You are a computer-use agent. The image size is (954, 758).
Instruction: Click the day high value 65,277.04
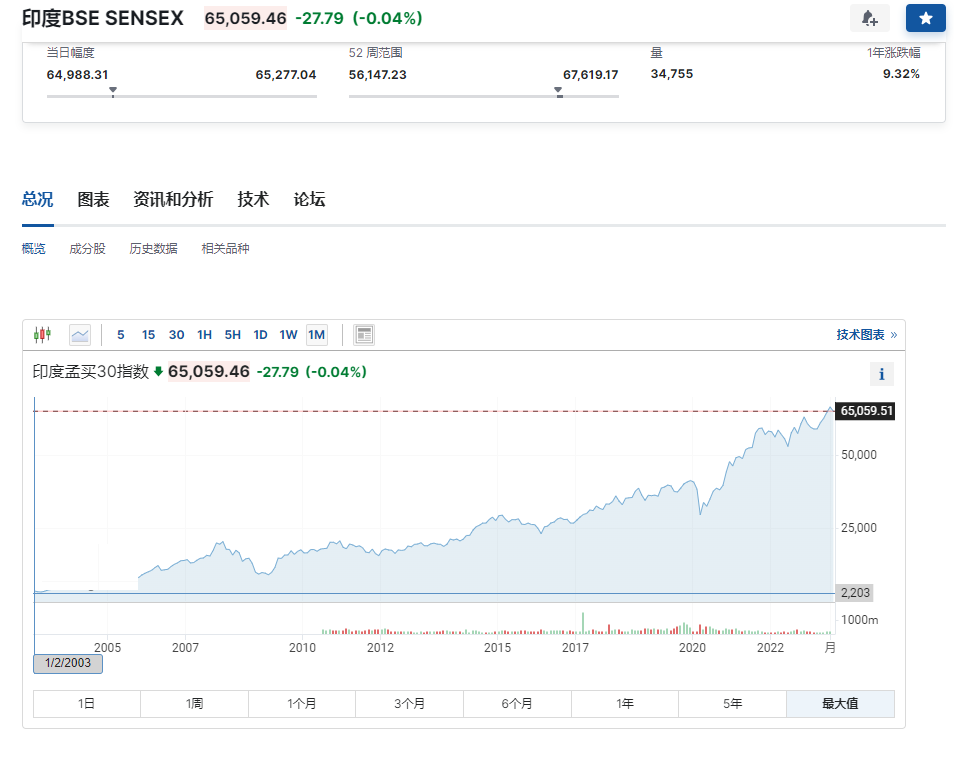tap(285, 75)
